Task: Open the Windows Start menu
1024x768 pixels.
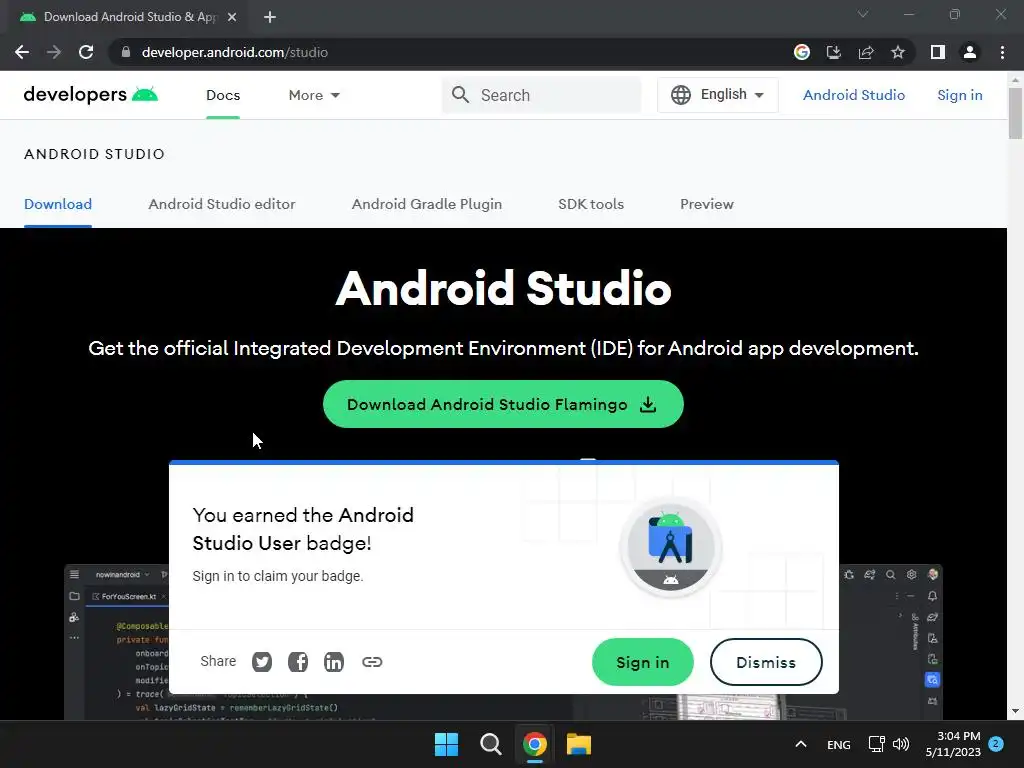Action: coord(447,744)
